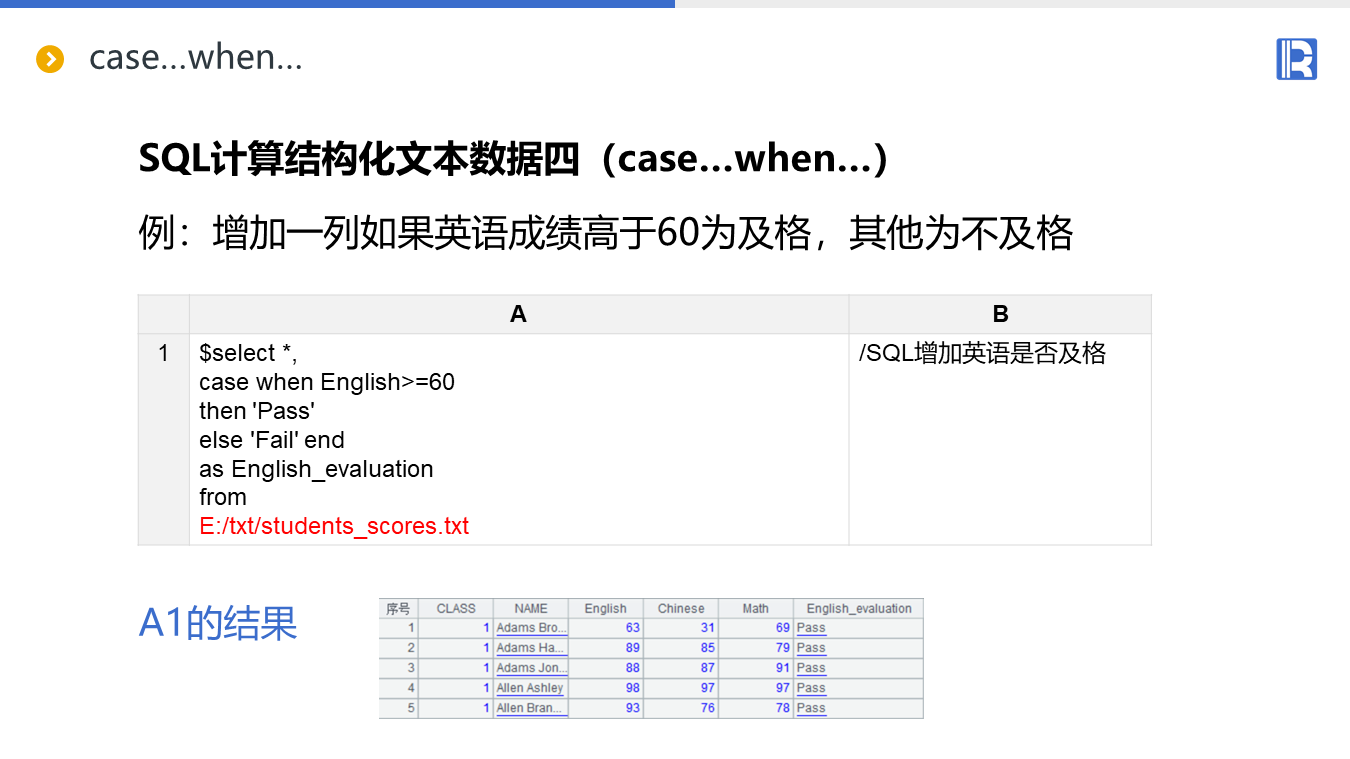
Task: Click the 'English_evaluation' column header
Action: click(x=859, y=608)
